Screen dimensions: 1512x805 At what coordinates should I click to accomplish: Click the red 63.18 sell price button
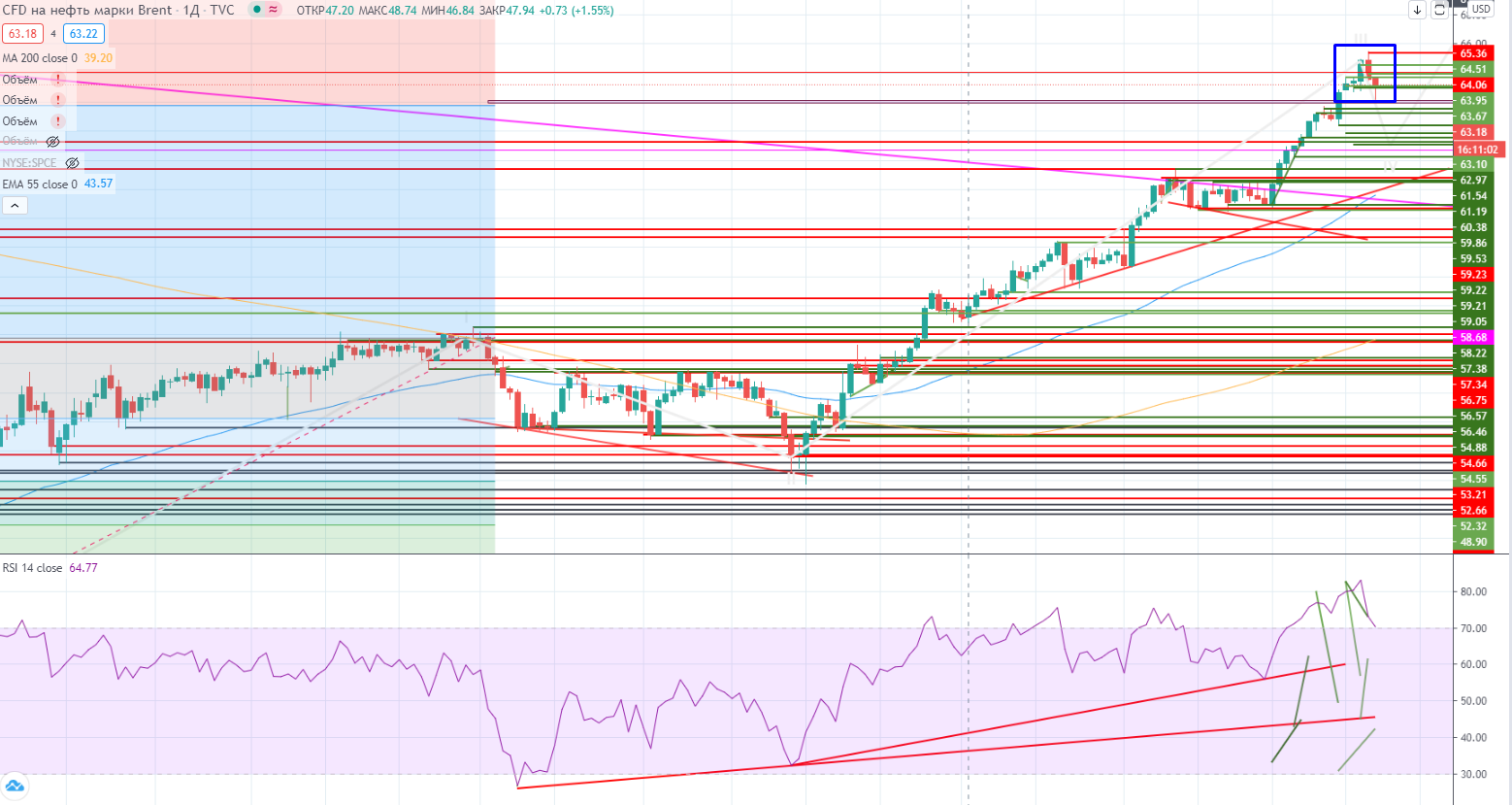pos(21,34)
